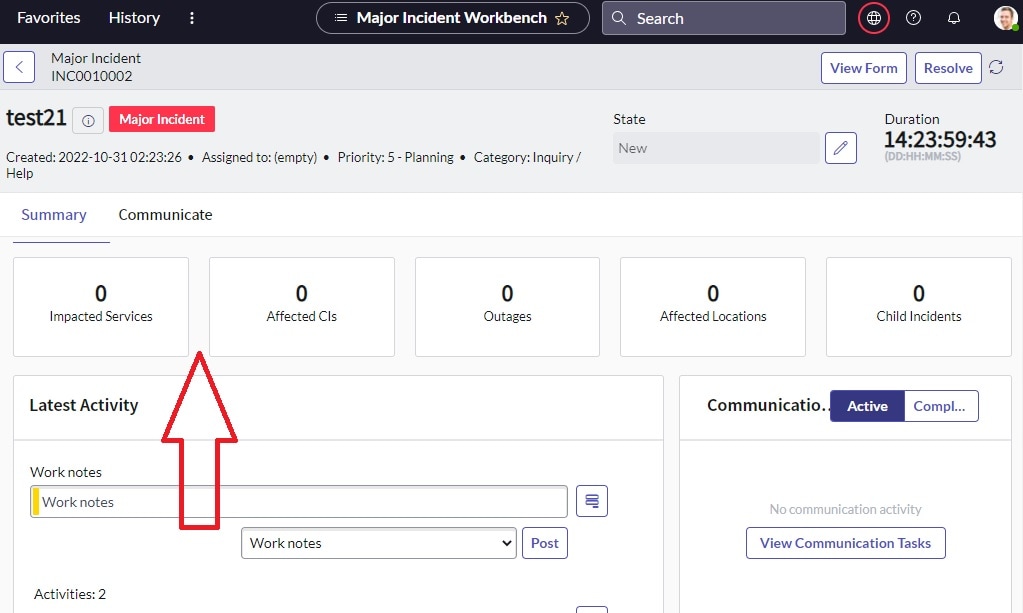
Task: Click the Post button
Action: tap(545, 543)
